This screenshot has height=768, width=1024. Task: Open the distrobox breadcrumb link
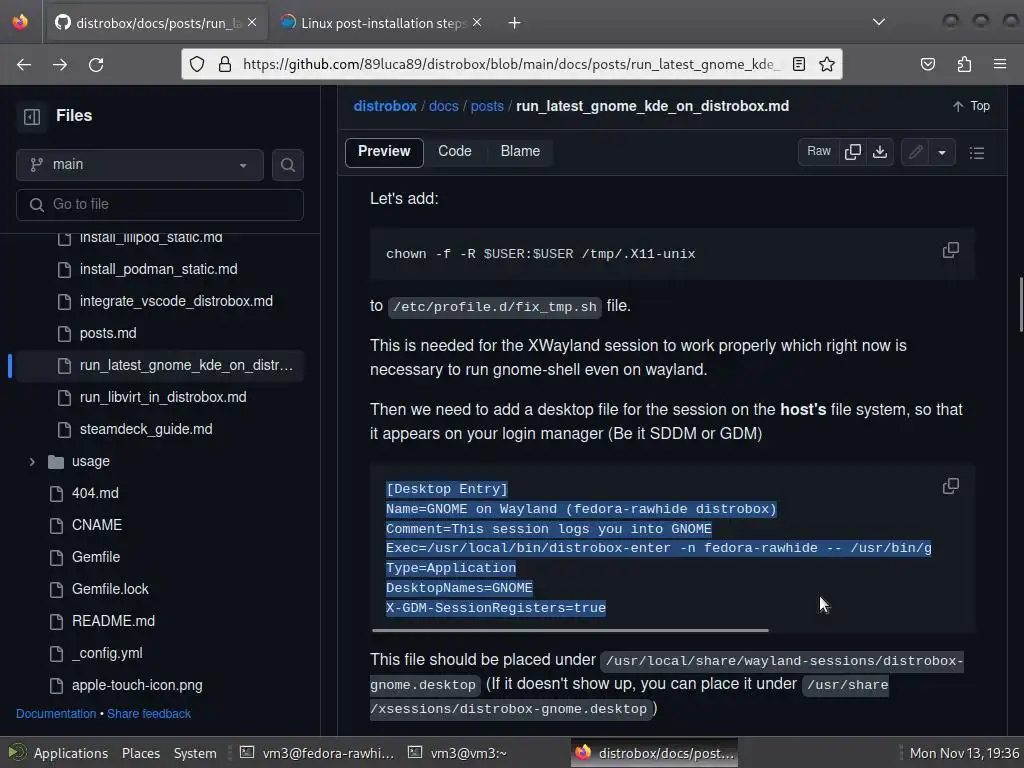coord(385,106)
